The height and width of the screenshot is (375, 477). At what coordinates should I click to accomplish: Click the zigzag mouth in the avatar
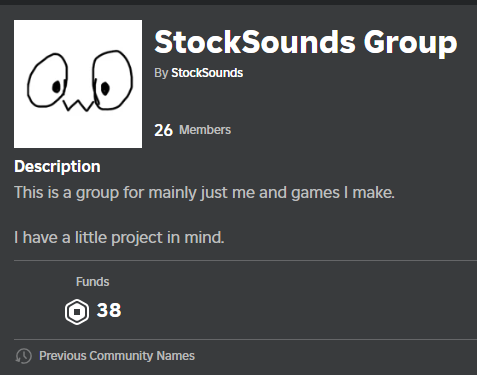click(x=78, y=106)
